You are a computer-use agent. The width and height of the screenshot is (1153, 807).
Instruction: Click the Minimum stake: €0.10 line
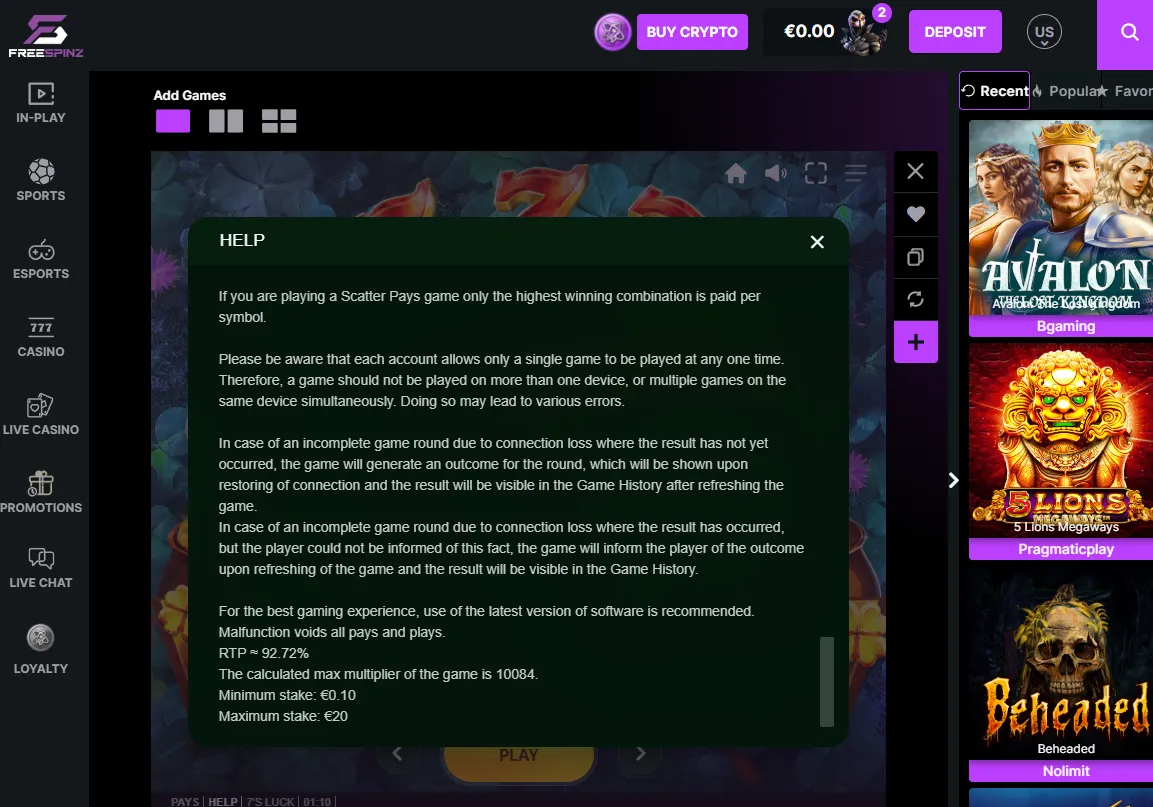click(x=287, y=695)
